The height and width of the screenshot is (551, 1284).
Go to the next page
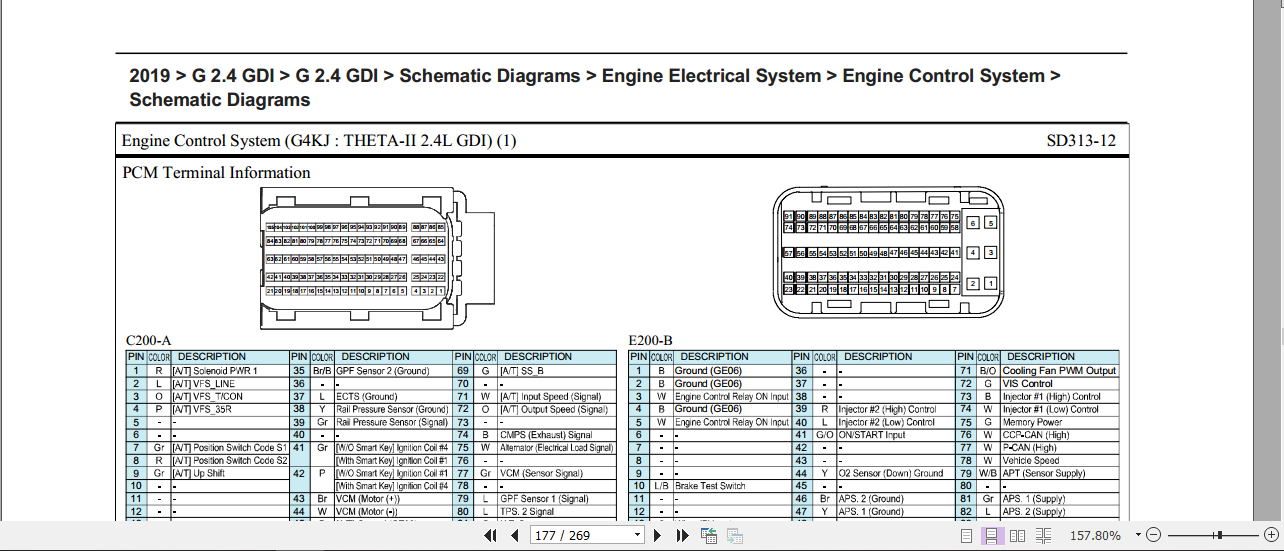(x=658, y=536)
